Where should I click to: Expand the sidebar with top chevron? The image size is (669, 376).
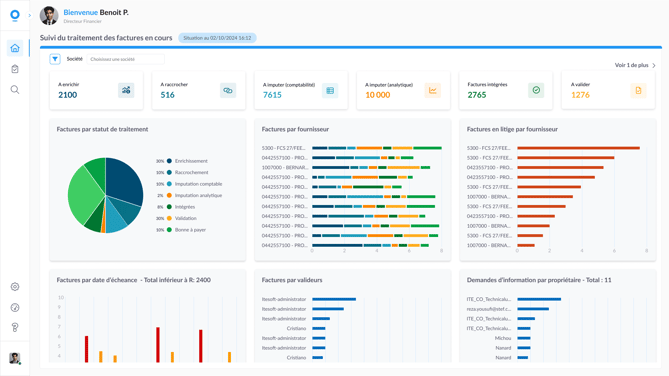29,15
